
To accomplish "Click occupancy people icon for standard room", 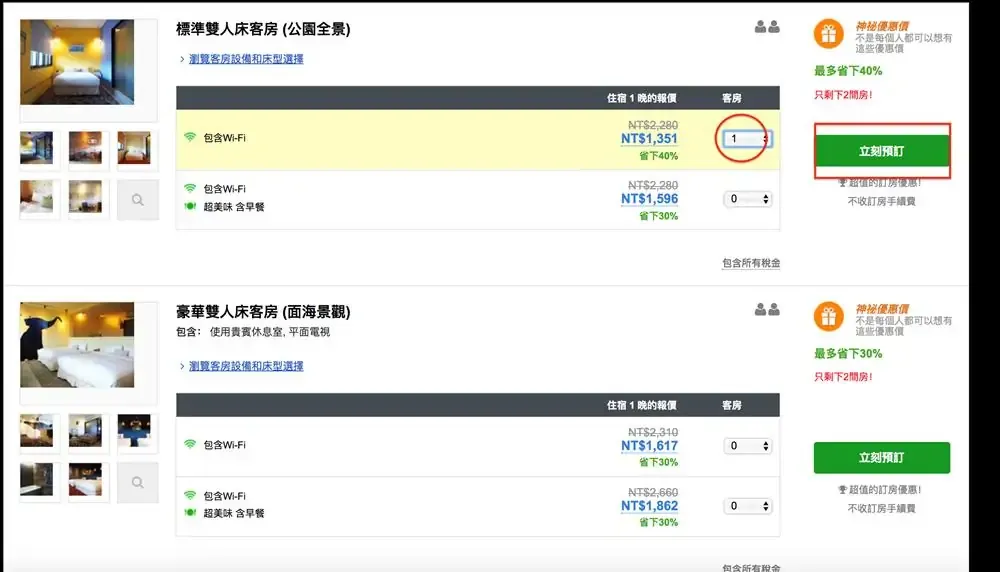I will (767, 28).
